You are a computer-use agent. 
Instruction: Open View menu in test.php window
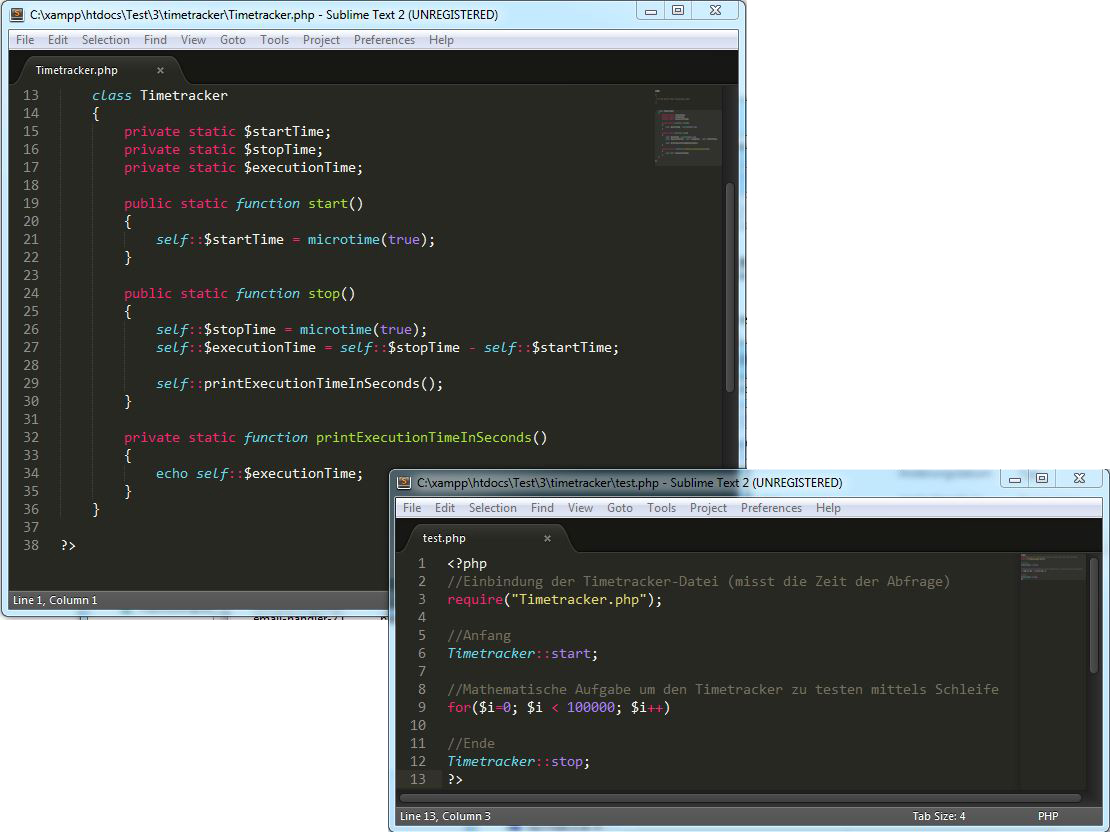(580, 508)
